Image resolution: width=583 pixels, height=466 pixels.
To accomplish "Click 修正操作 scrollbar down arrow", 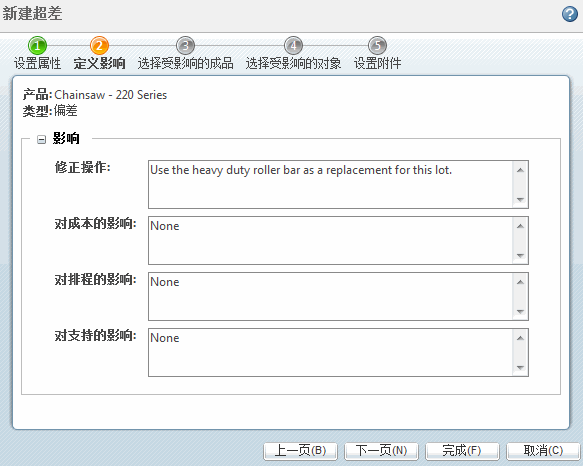I will point(520,200).
